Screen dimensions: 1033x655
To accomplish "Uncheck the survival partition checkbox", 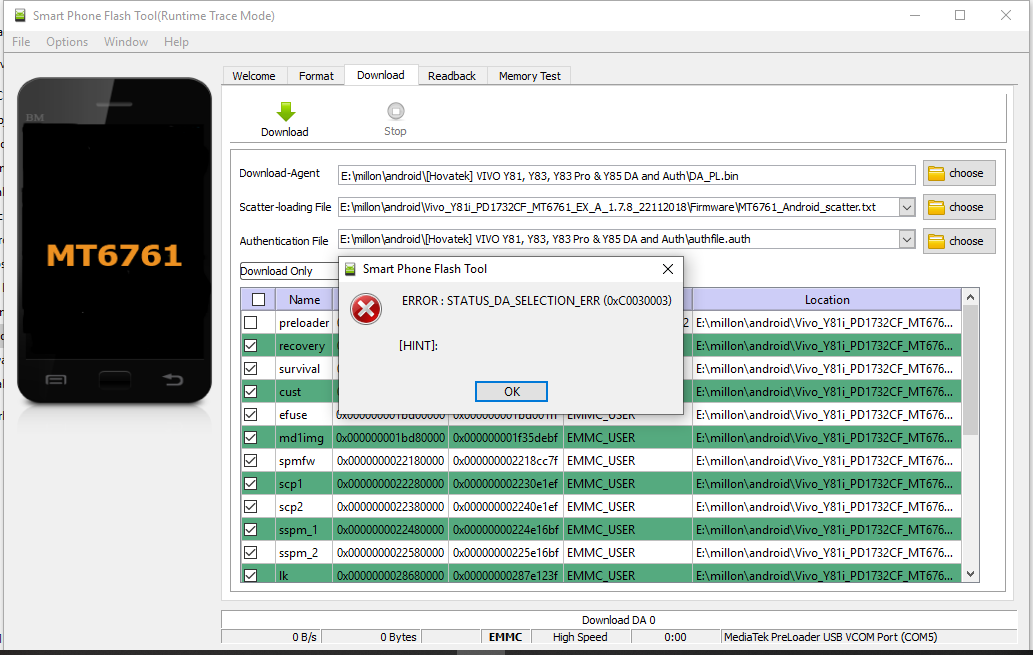I will coord(250,369).
